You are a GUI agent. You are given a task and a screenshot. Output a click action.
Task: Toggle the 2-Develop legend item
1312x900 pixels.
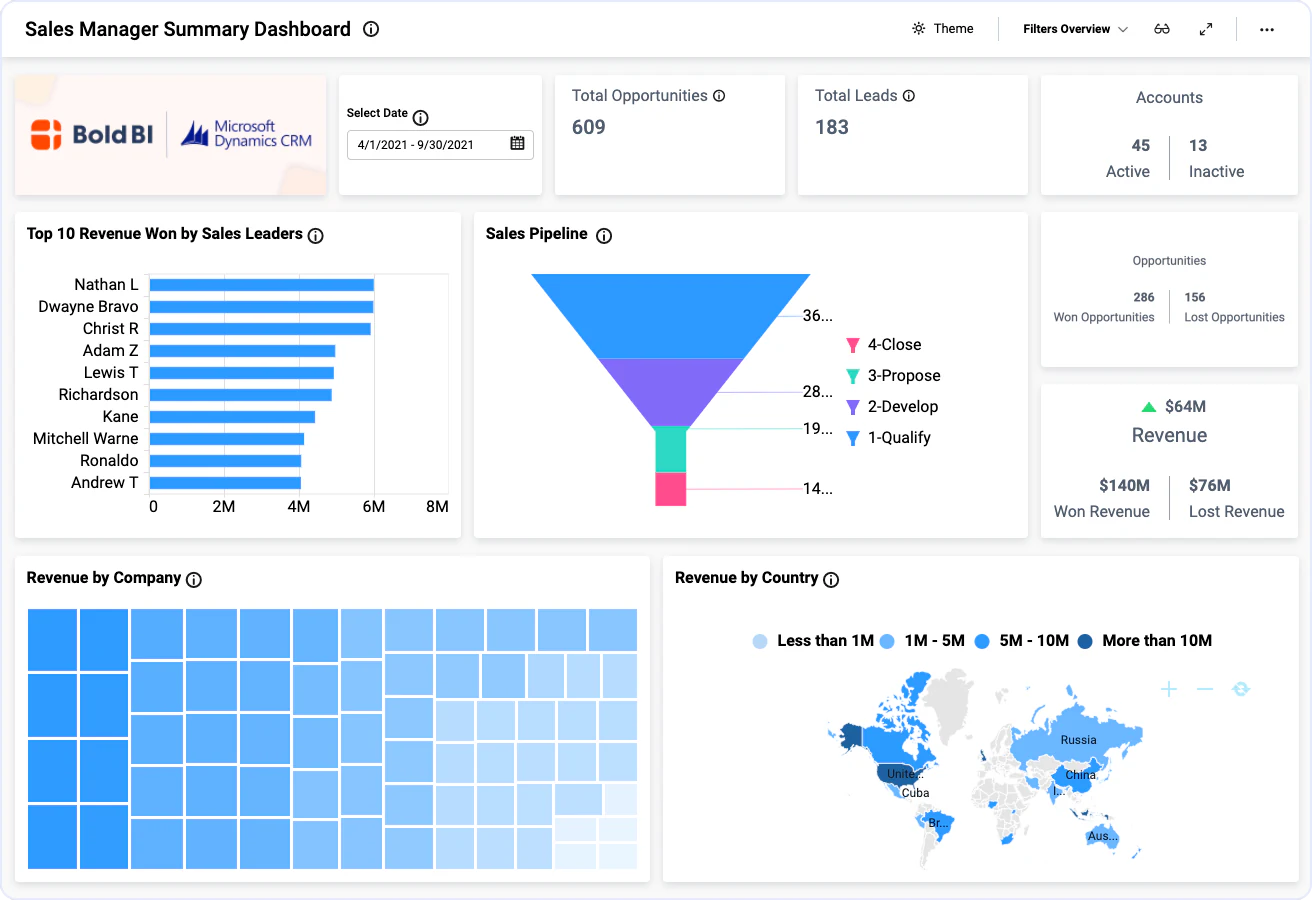[892, 407]
